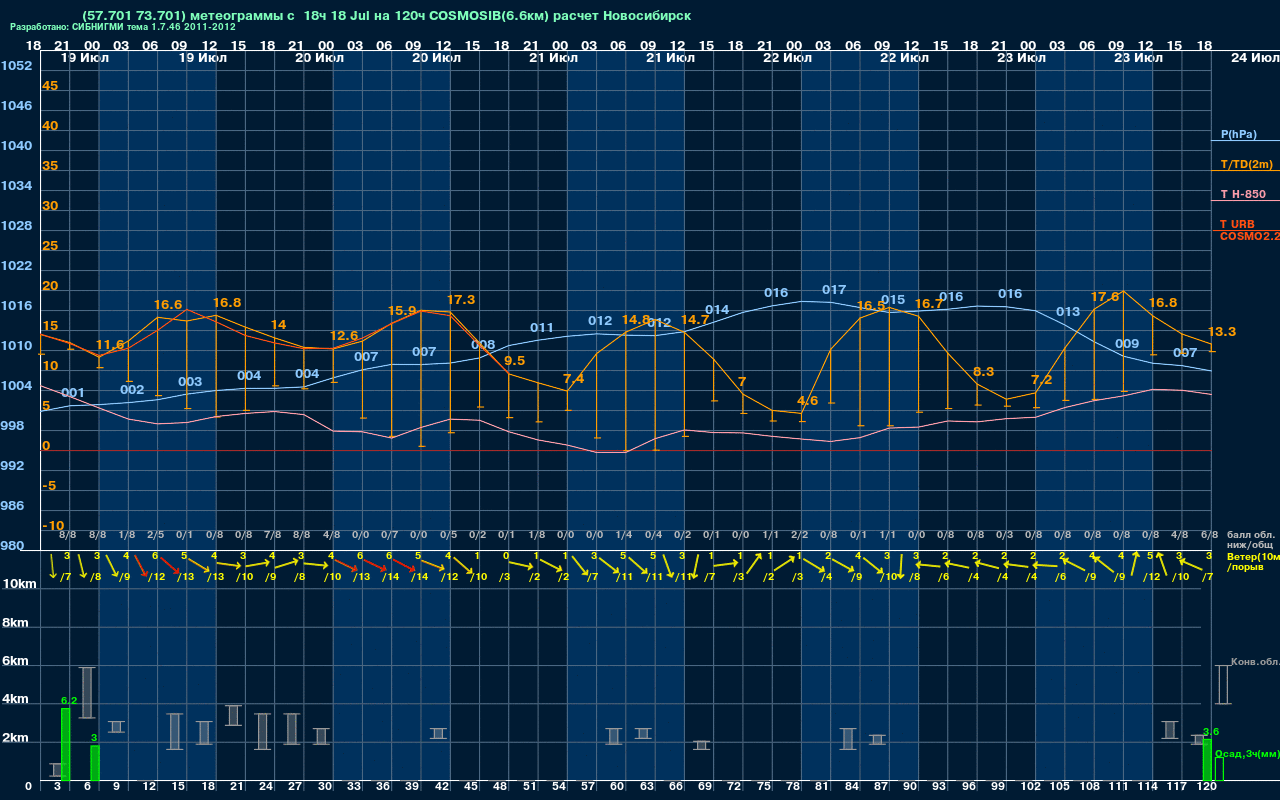
Task: Click the 8.3 temperature value
Action: 984,372
